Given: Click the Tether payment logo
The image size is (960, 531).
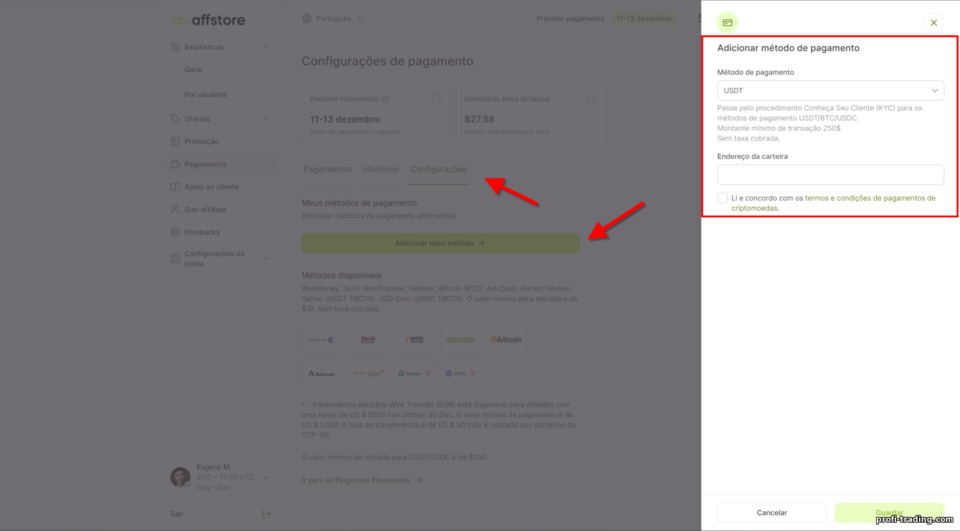Looking at the screenshot, I should coord(414,373).
